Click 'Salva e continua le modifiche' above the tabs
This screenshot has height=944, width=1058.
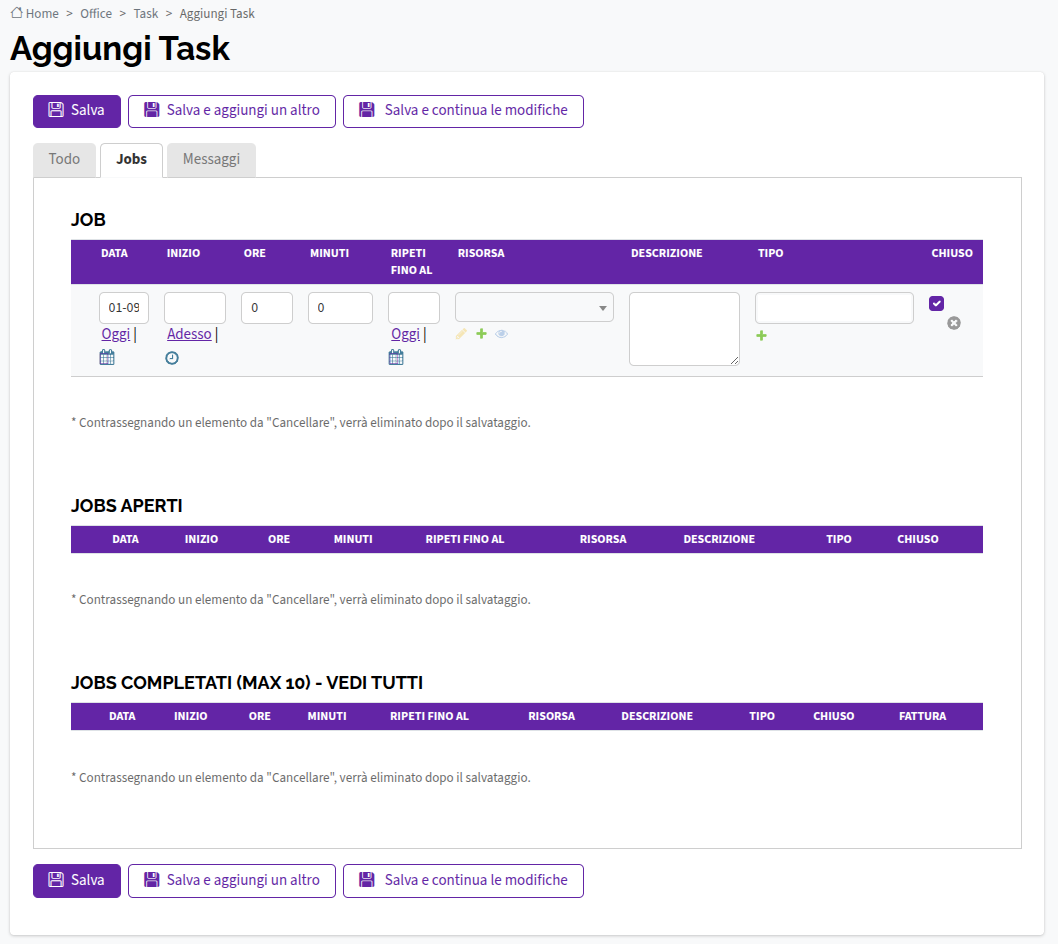(463, 111)
